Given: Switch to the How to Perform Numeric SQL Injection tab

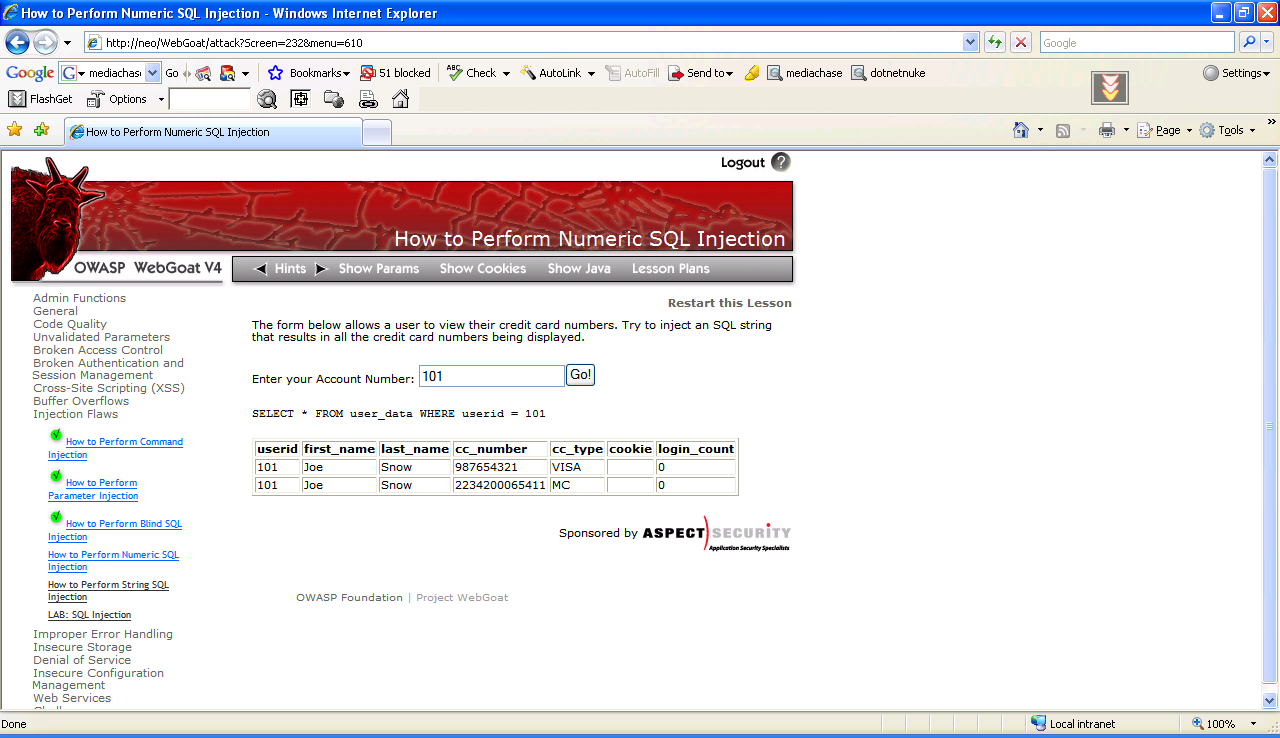Looking at the screenshot, I should pos(212,132).
